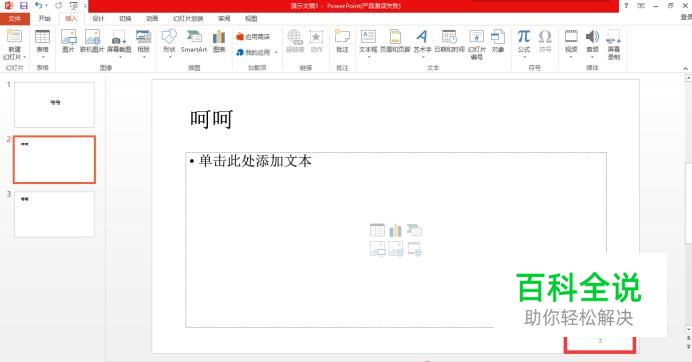Viewport: 692px width, 362px height.
Task: Click the vertical scrollbar up arrow
Action: coord(688,78)
